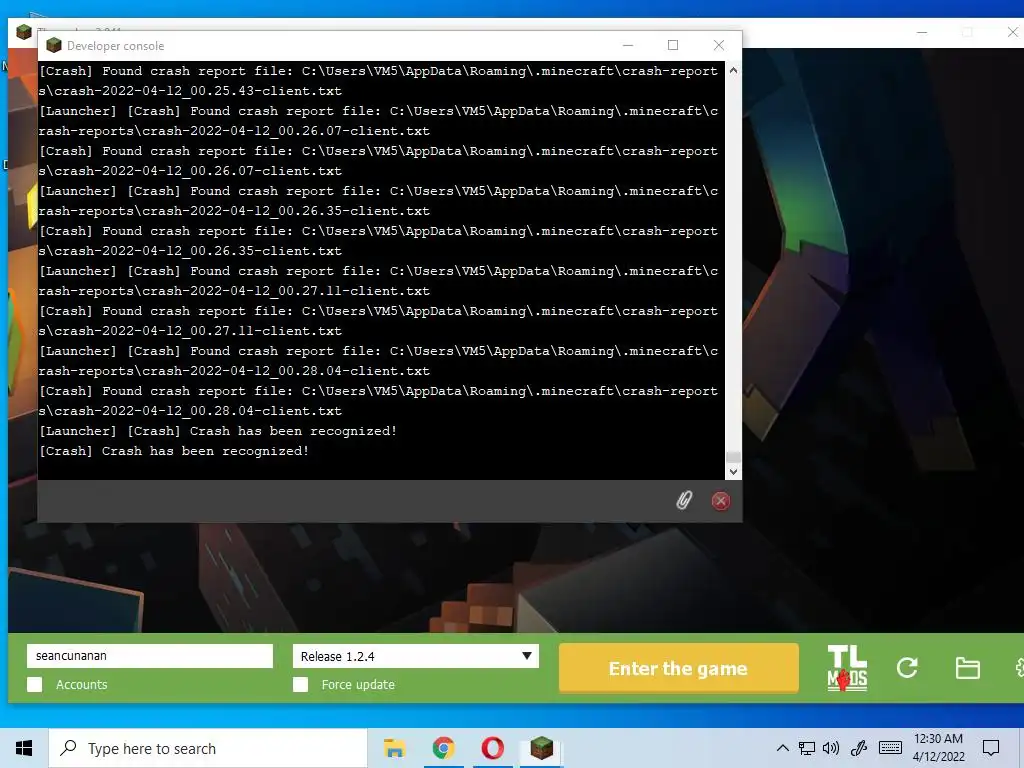Click the refresh versions icon
Screen dimensions: 1024x768
[x=907, y=667]
